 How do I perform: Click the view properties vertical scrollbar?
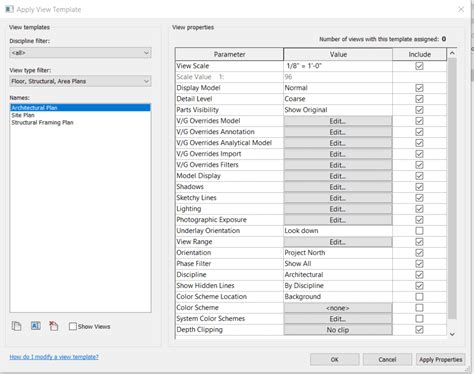(452, 188)
